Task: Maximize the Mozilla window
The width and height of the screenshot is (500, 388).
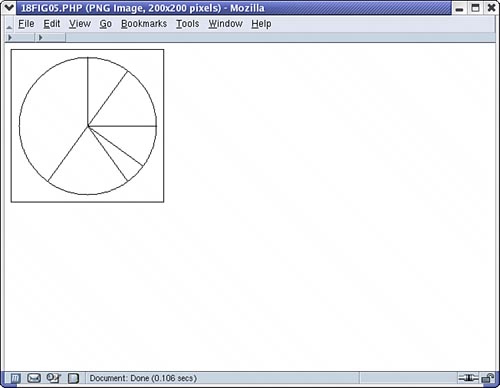Action: [x=475, y=8]
